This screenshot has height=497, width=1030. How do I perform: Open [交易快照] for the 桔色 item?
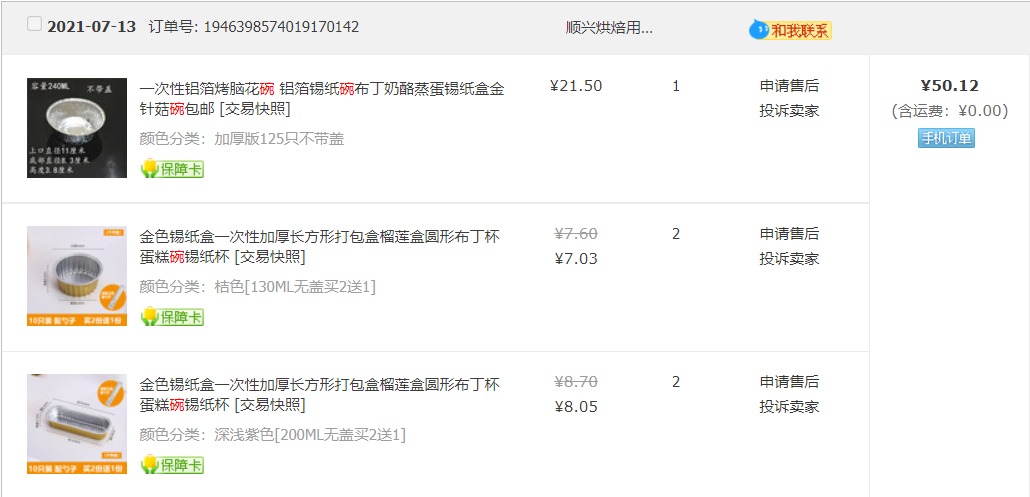click(269, 257)
